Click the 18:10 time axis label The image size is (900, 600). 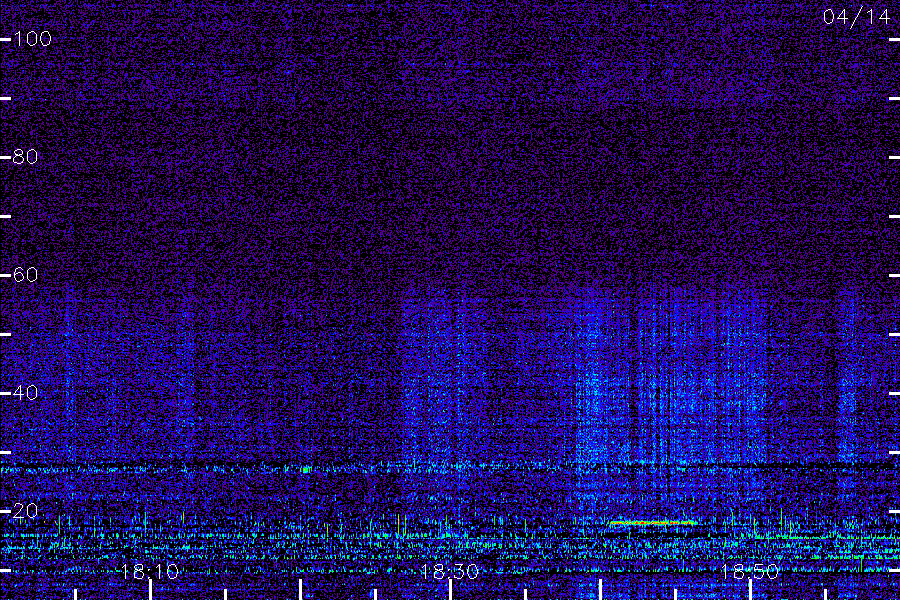point(150,571)
